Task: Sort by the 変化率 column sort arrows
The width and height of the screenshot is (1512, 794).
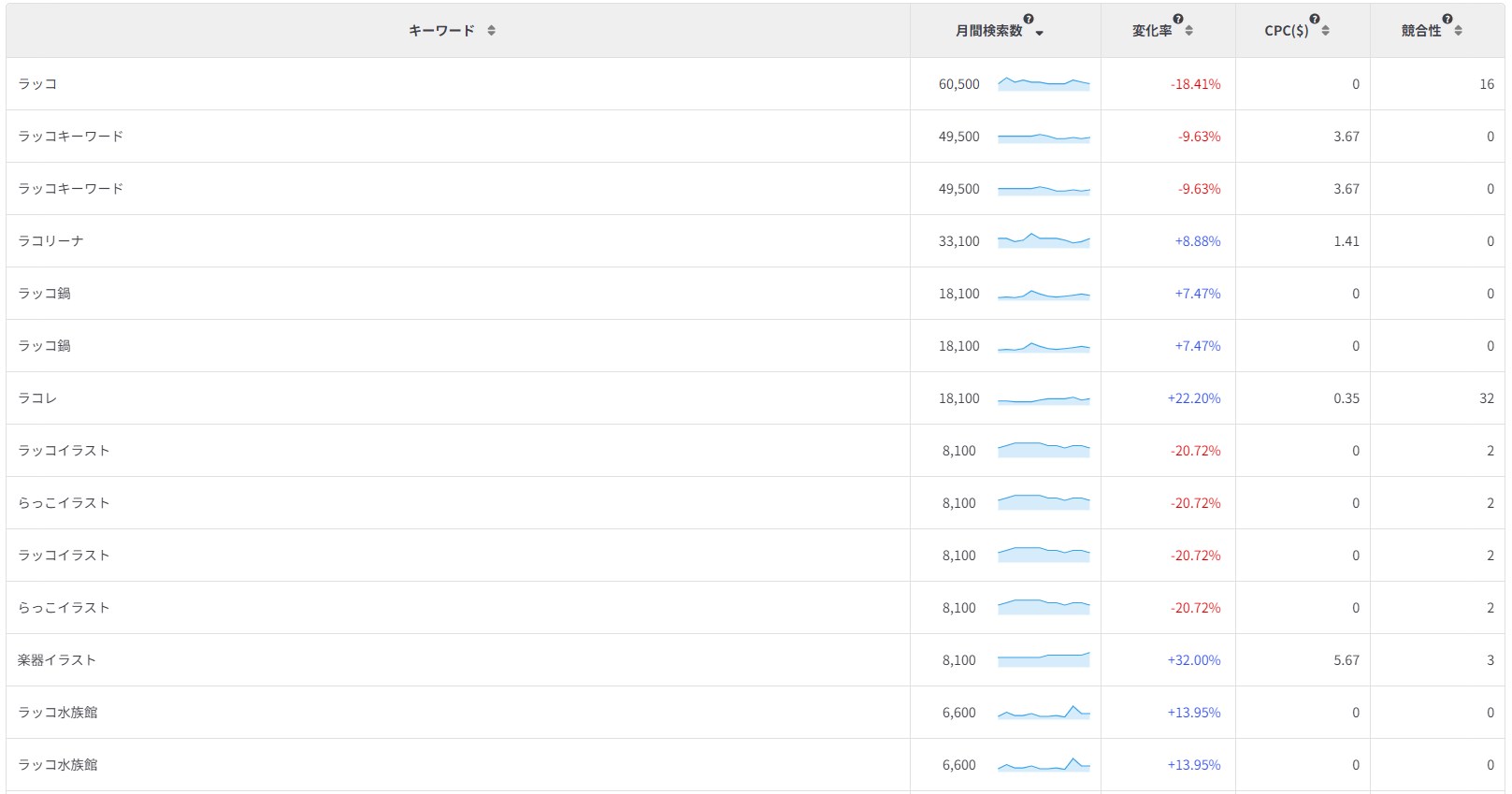Action: coord(1188,31)
